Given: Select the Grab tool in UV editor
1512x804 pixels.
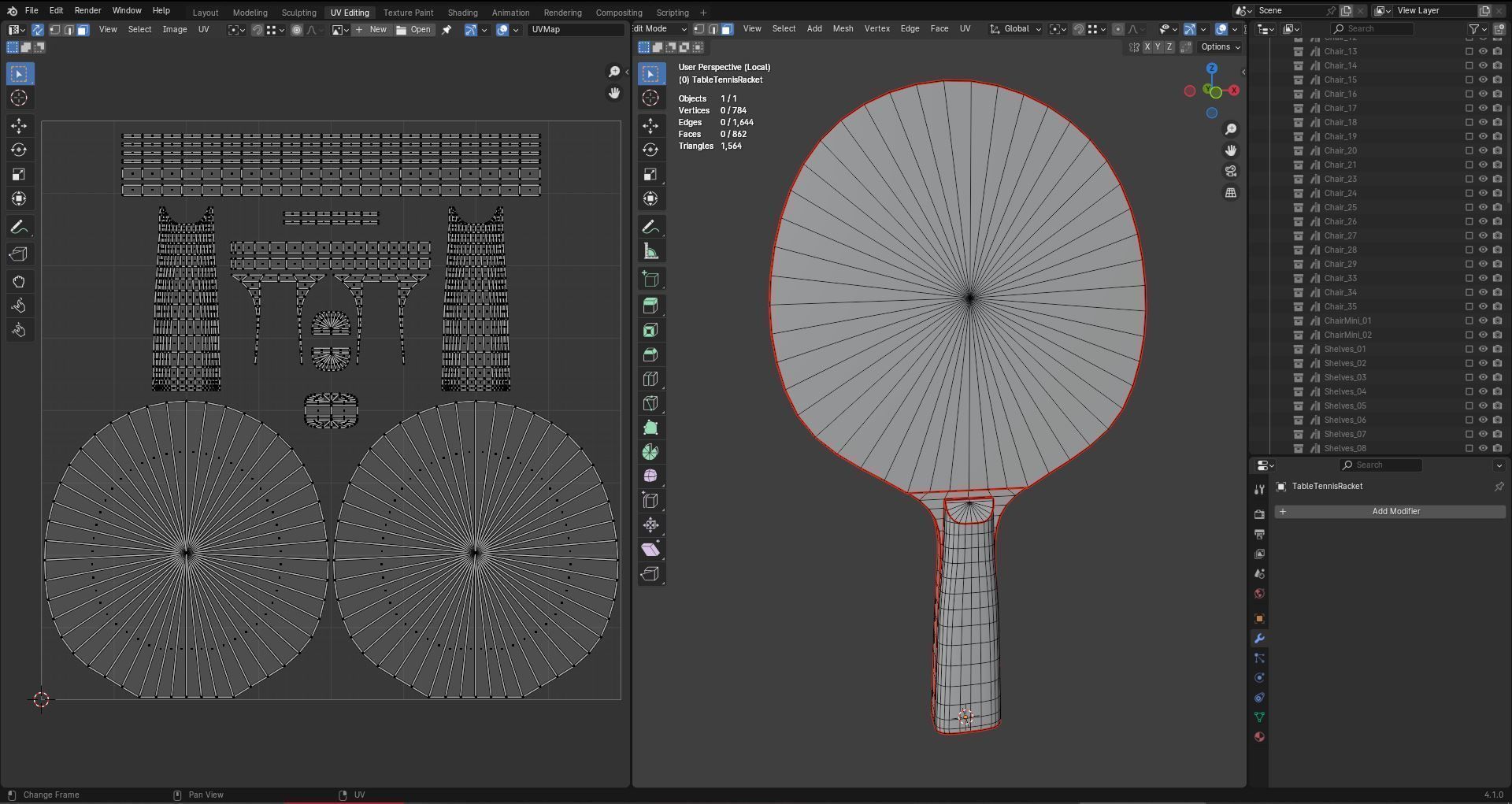Looking at the screenshot, I should pos(19,281).
